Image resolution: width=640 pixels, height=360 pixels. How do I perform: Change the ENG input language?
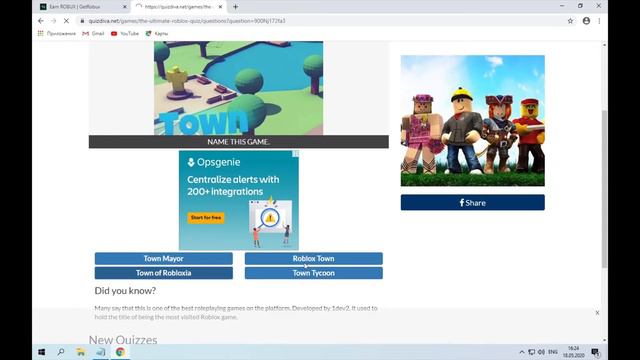tap(553, 352)
